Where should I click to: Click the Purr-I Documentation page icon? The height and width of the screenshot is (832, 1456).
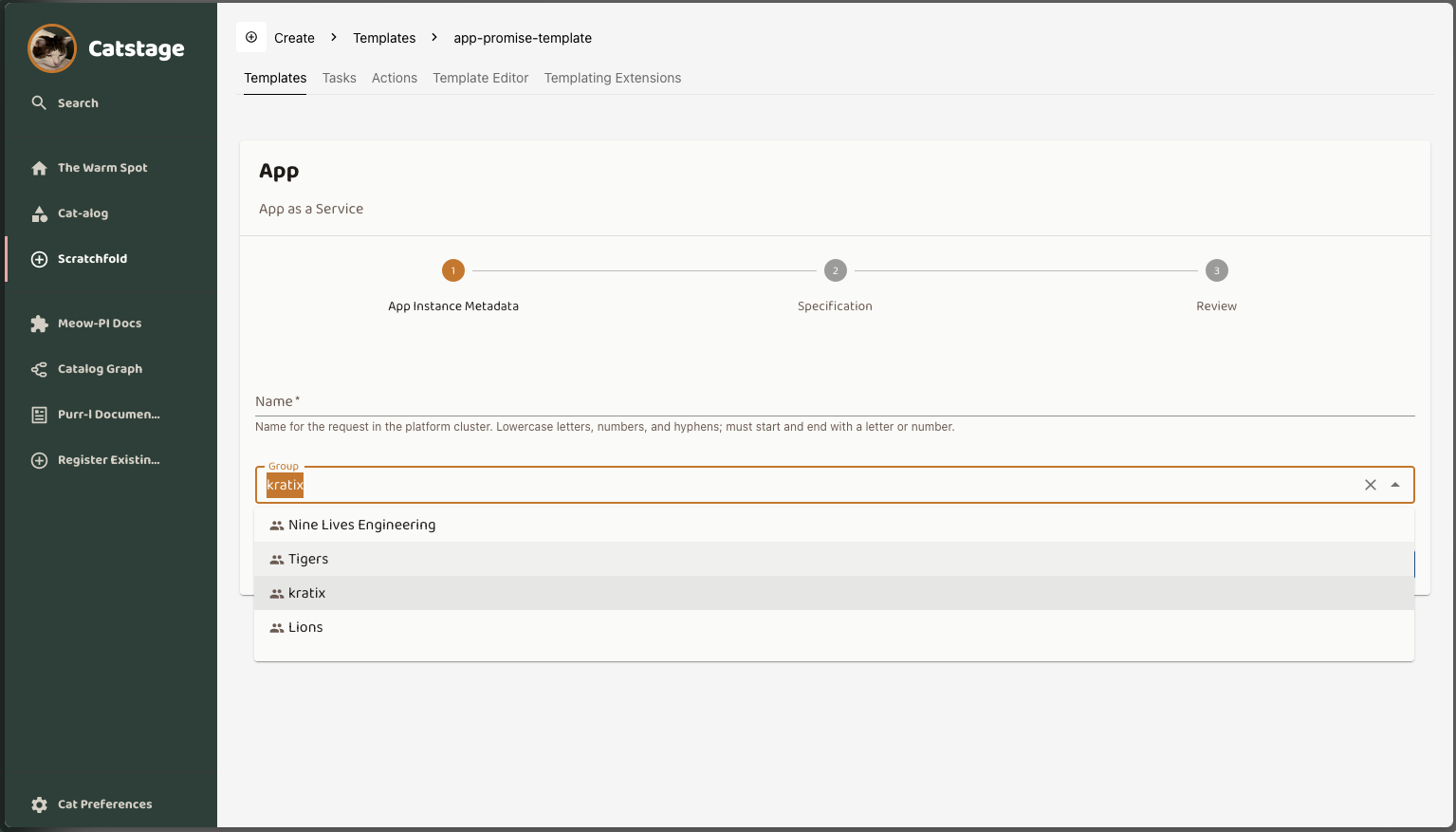pos(39,415)
